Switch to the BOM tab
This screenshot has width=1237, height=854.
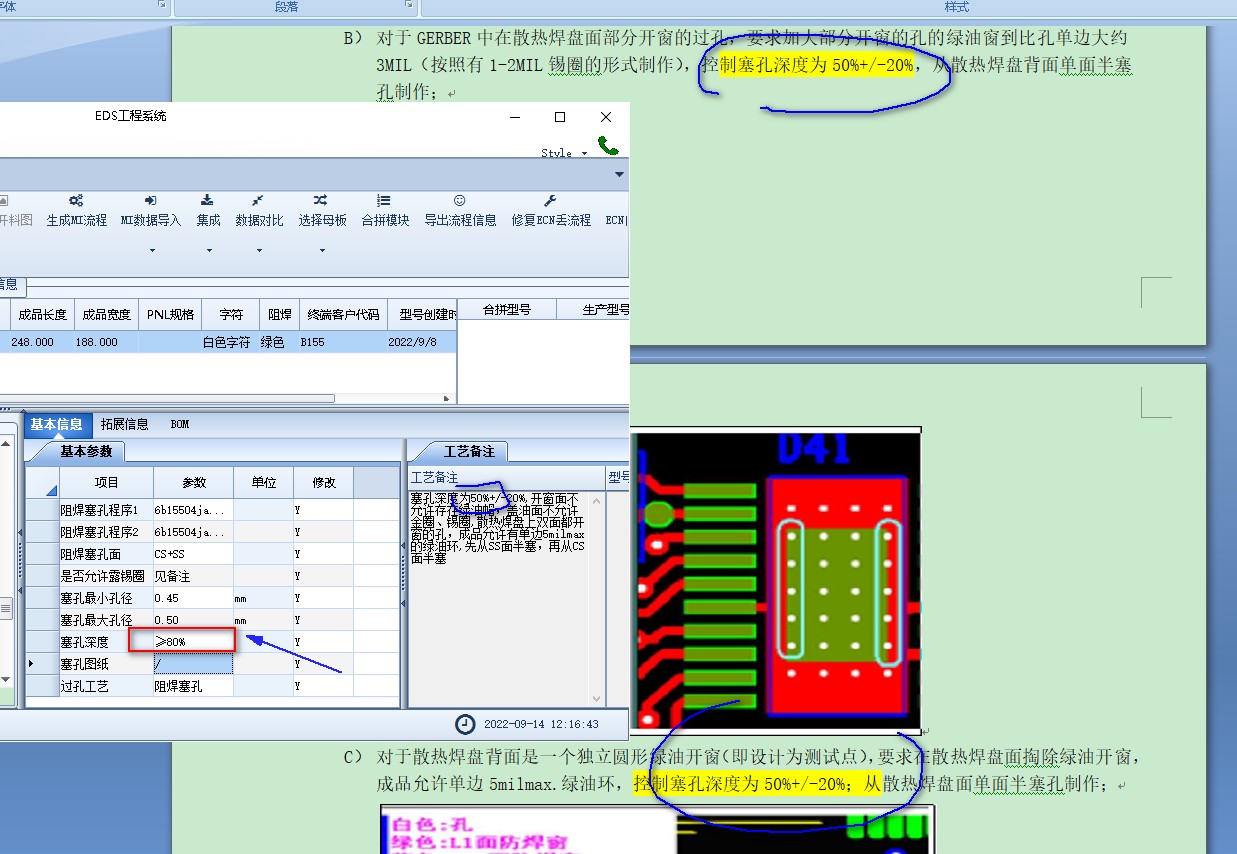[x=180, y=424]
